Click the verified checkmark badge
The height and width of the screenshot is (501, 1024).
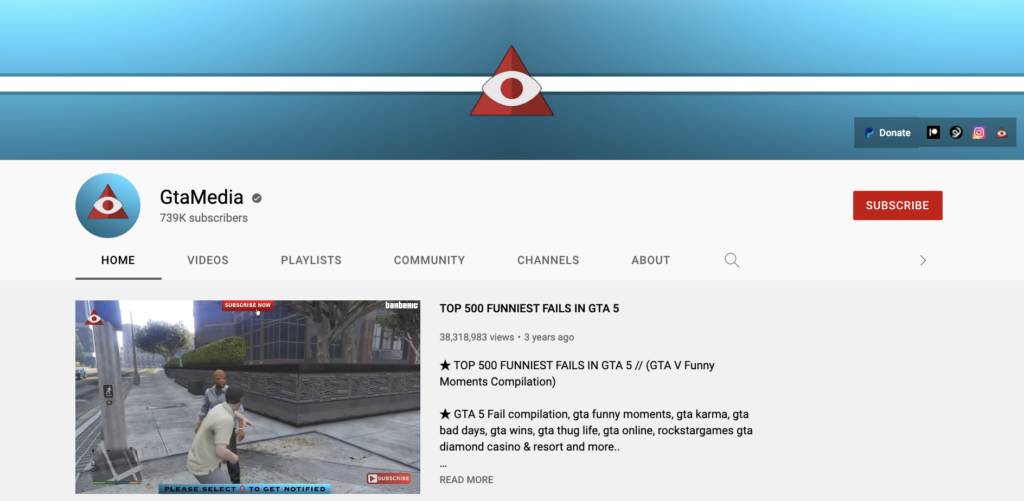257,198
